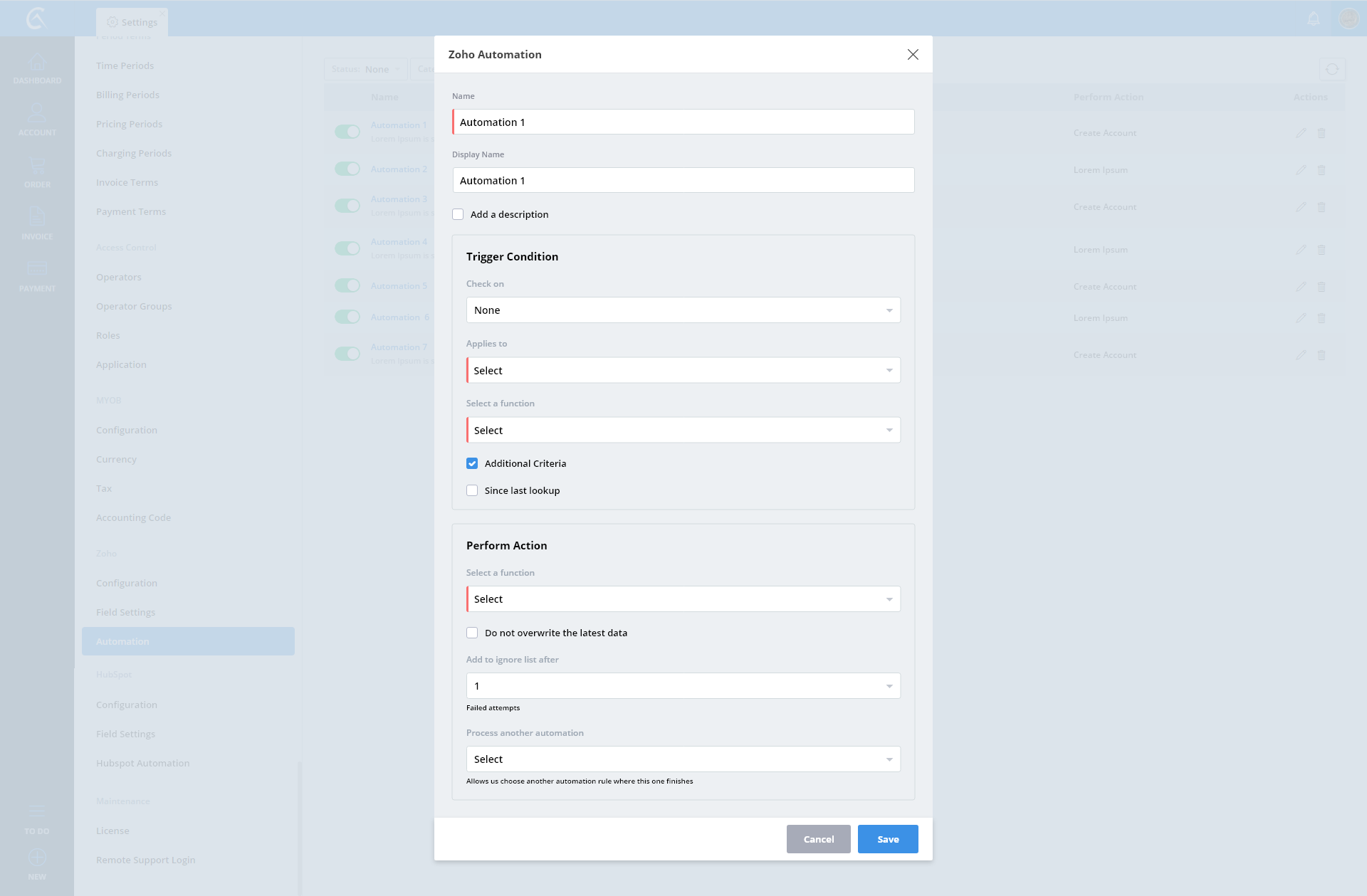Open the Payment card icon
Image resolution: width=1367 pixels, height=896 pixels.
coord(37,269)
